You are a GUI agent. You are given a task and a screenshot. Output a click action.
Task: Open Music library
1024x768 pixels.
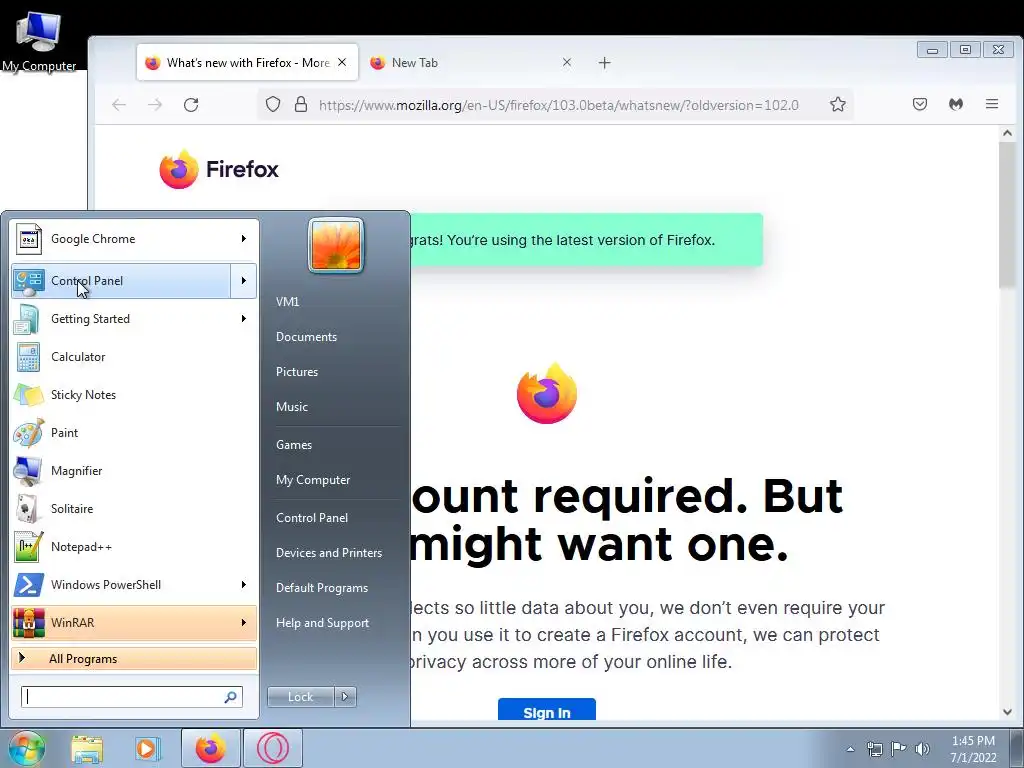(x=291, y=407)
